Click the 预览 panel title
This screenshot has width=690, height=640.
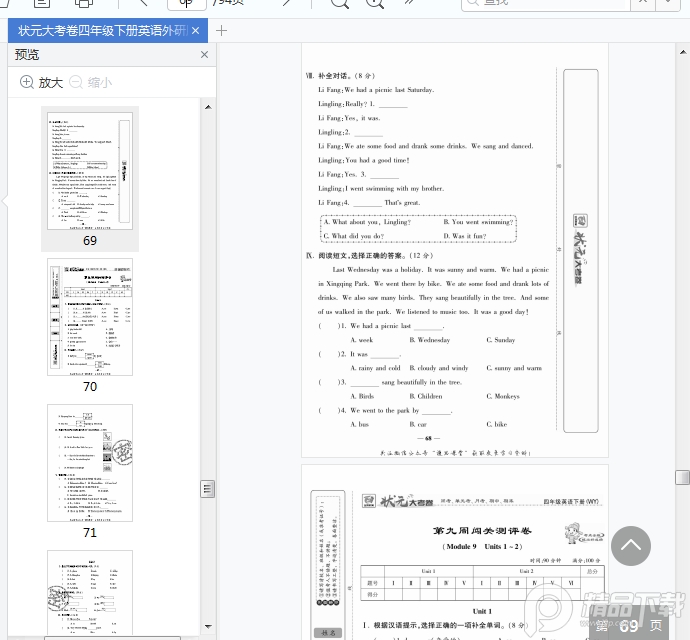[27, 55]
